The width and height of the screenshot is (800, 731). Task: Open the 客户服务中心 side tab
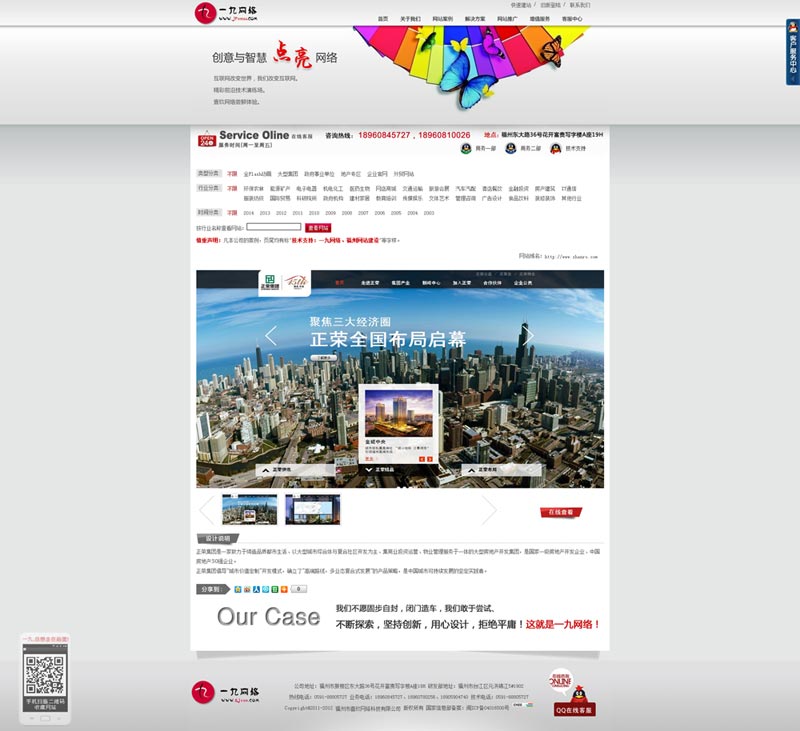793,52
